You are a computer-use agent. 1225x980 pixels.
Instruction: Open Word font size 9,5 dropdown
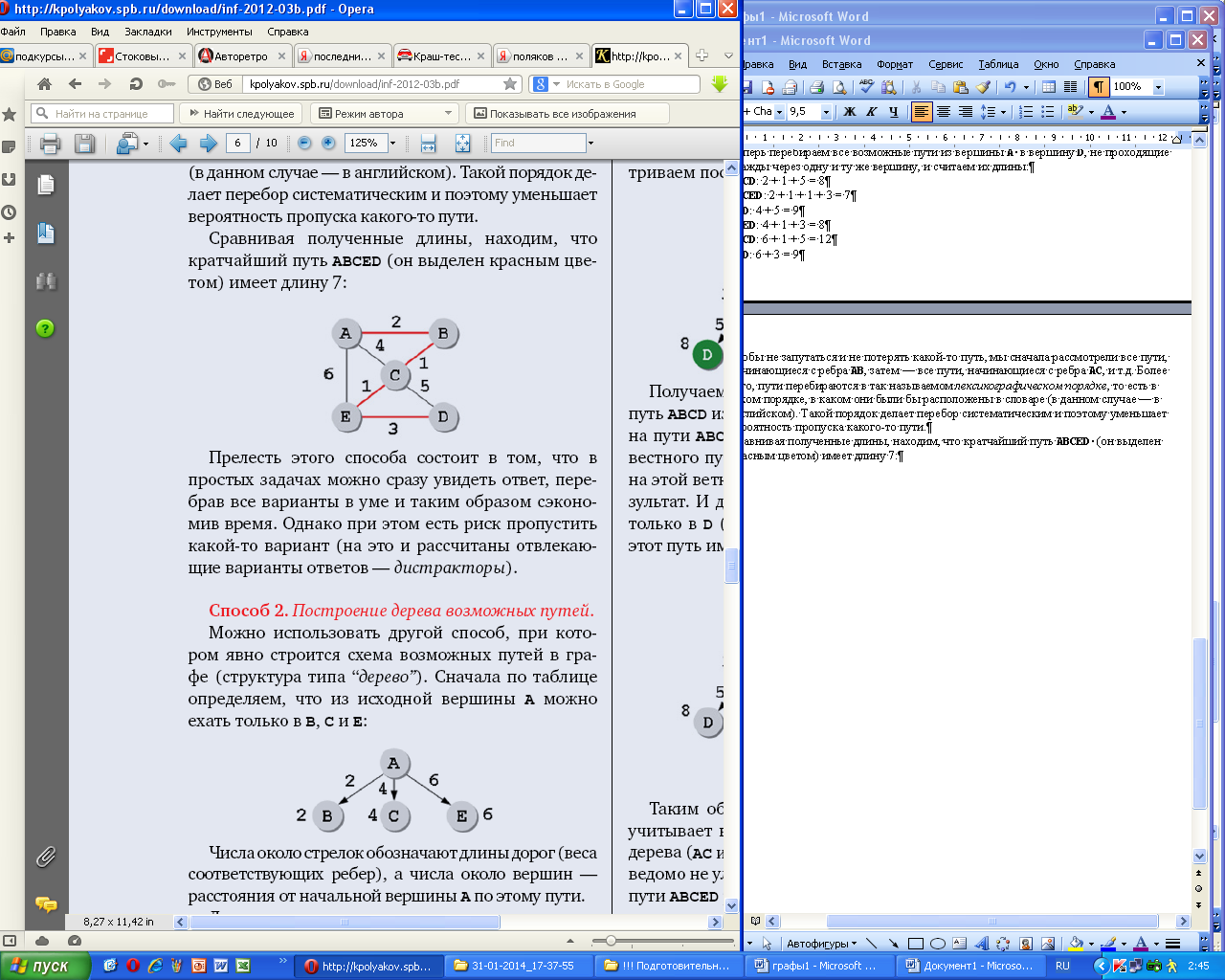click(828, 112)
